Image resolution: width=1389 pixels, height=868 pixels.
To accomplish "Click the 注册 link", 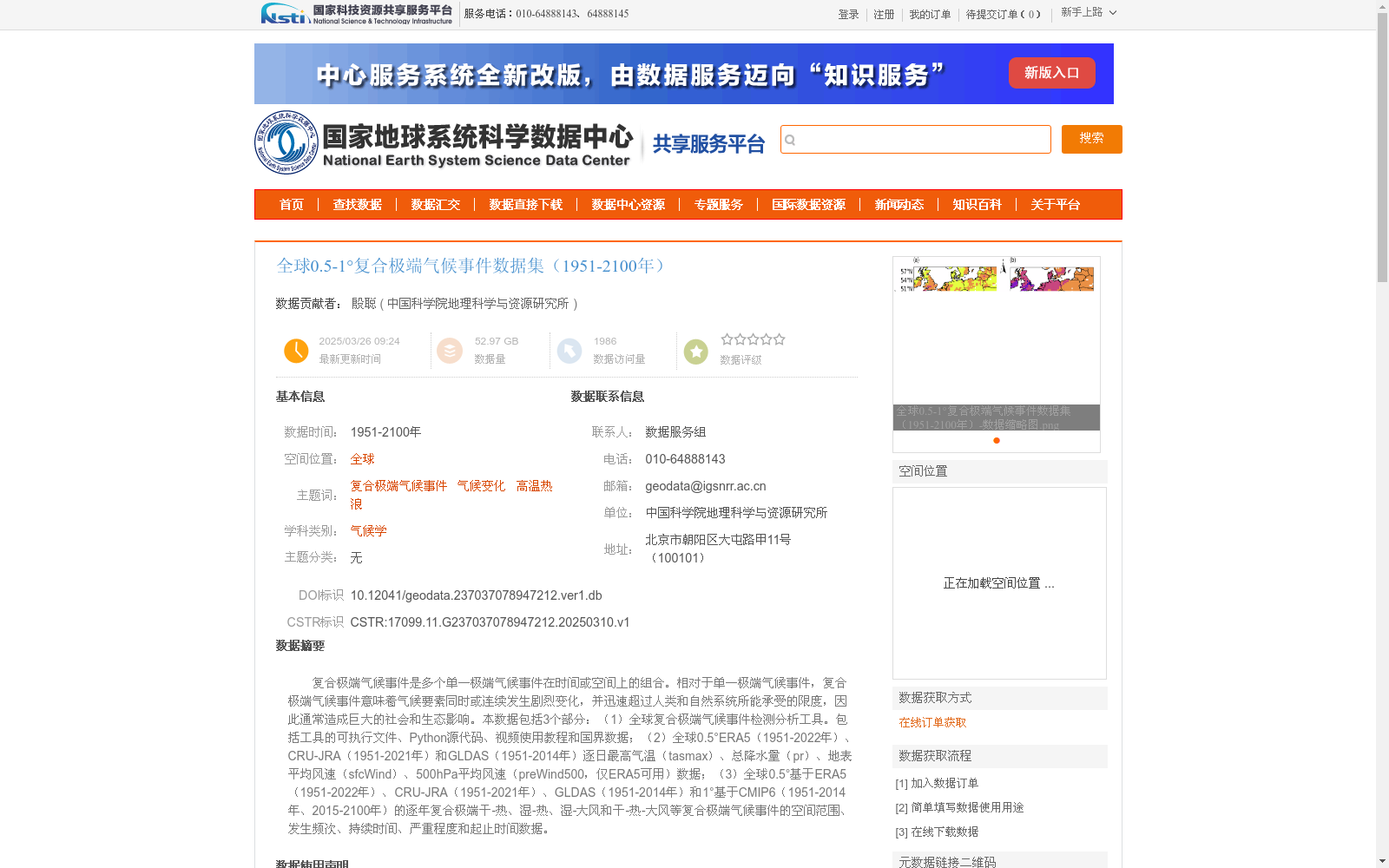I will click(884, 15).
